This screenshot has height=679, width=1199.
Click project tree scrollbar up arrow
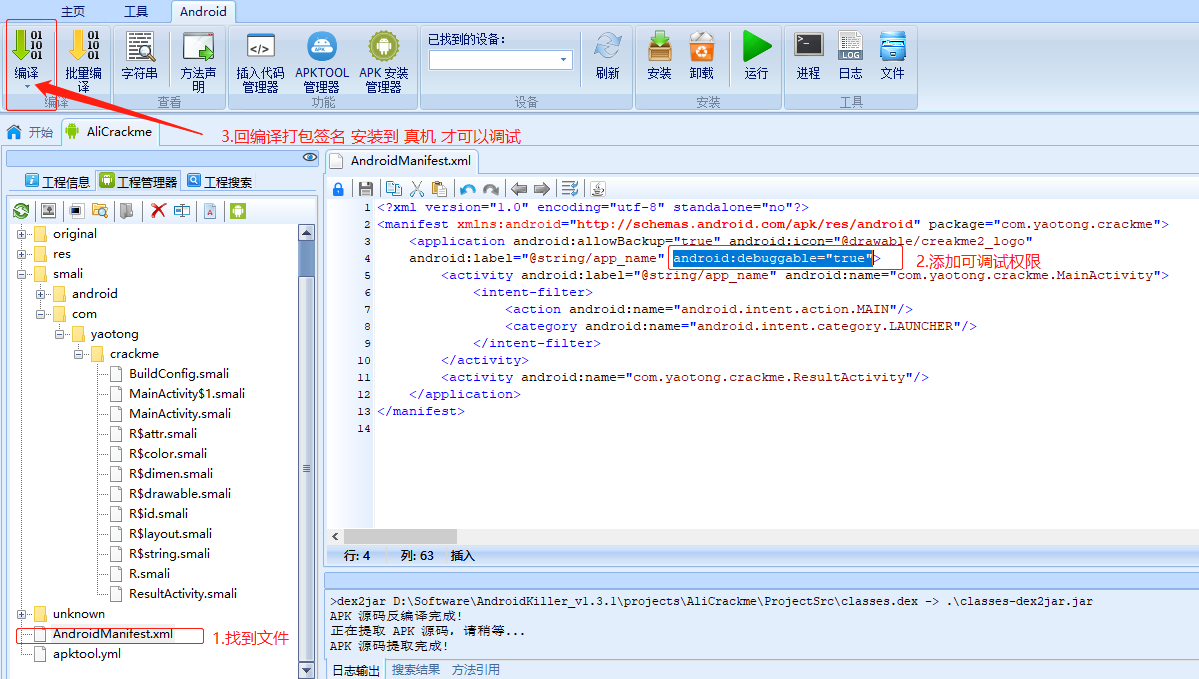(x=307, y=232)
